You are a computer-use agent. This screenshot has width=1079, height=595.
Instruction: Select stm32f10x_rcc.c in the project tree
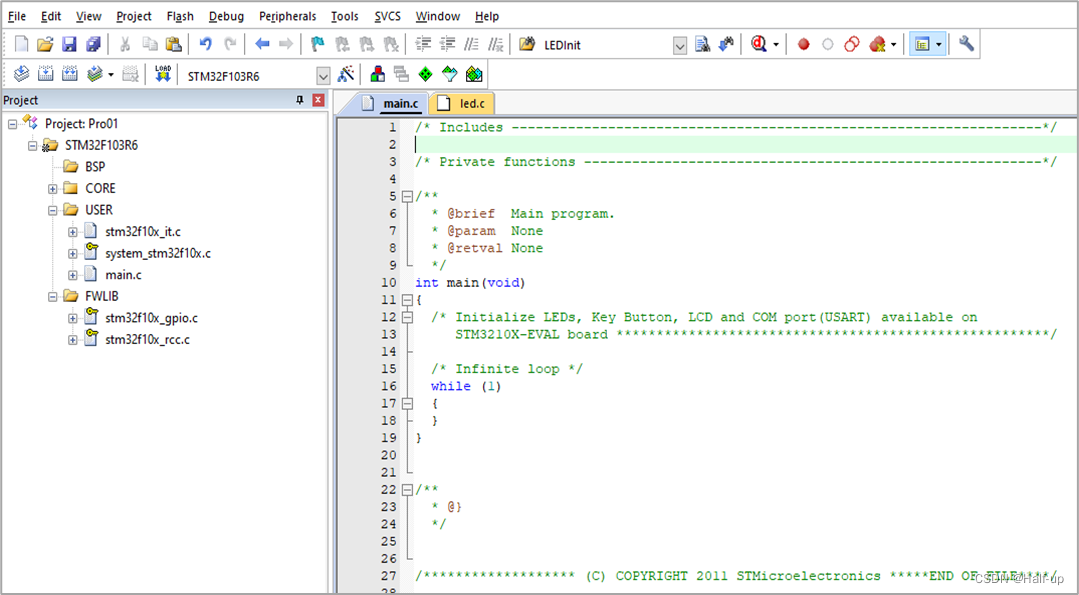pos(147,340)
